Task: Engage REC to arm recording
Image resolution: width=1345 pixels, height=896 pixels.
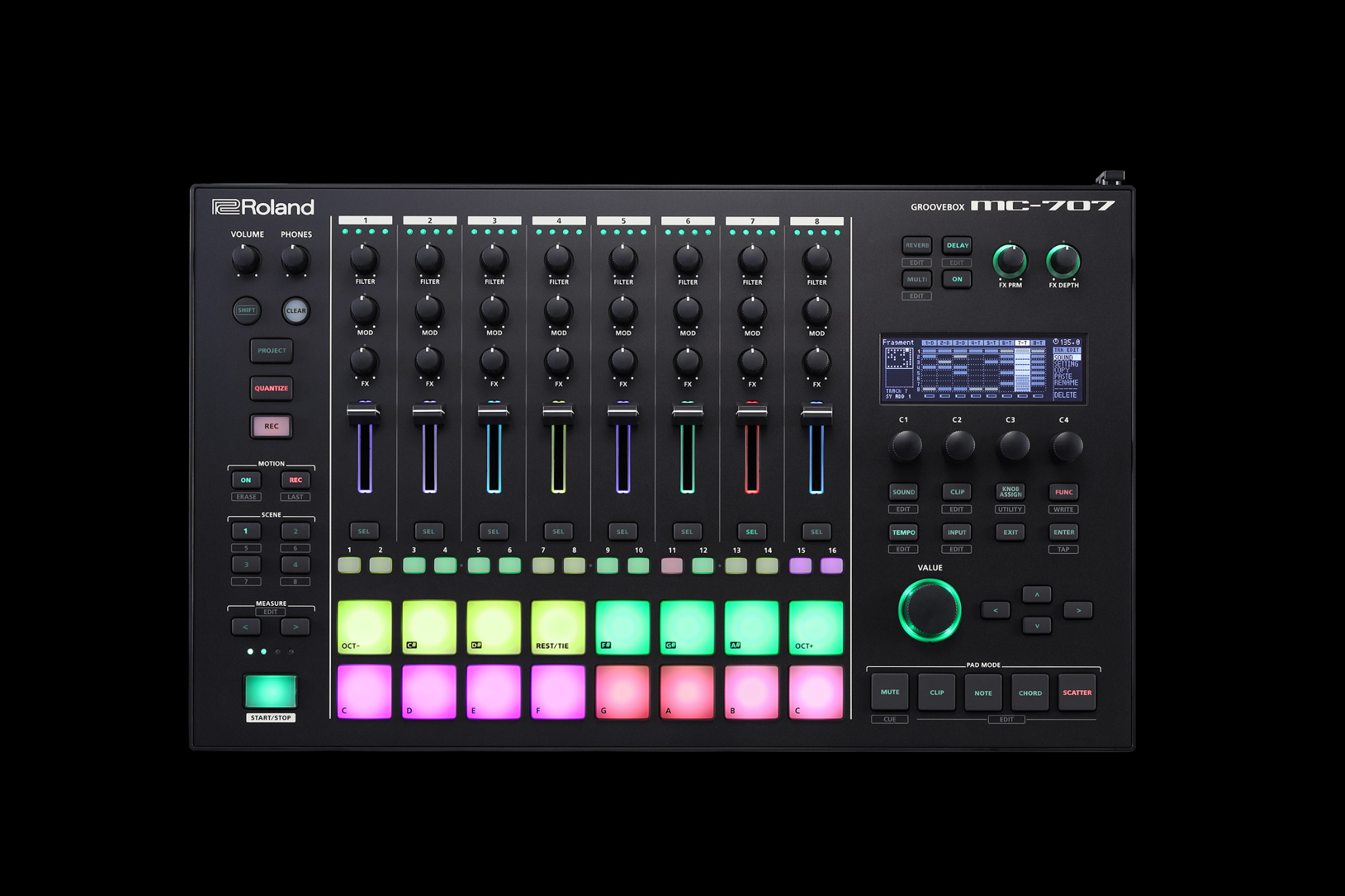Action: tap(271, 426)
